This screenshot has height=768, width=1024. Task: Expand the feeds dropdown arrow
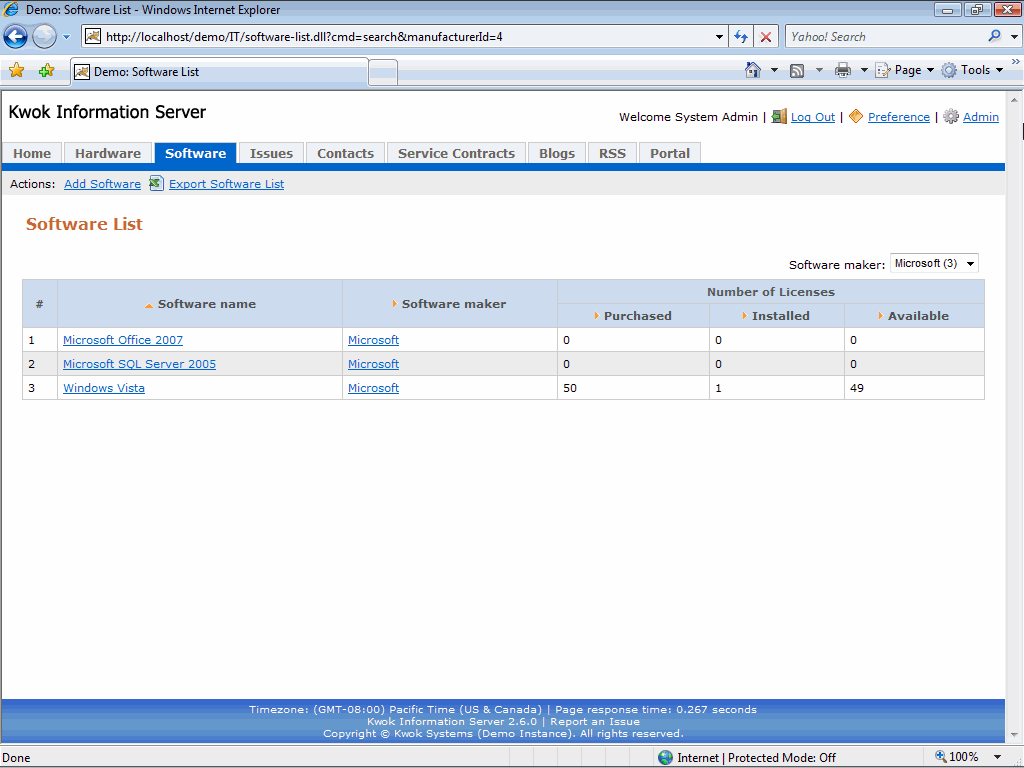tap(819, 70)
